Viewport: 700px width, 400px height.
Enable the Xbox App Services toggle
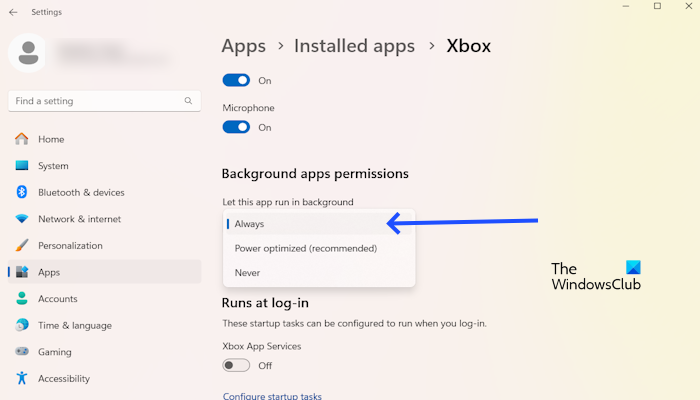coord(236,365)
